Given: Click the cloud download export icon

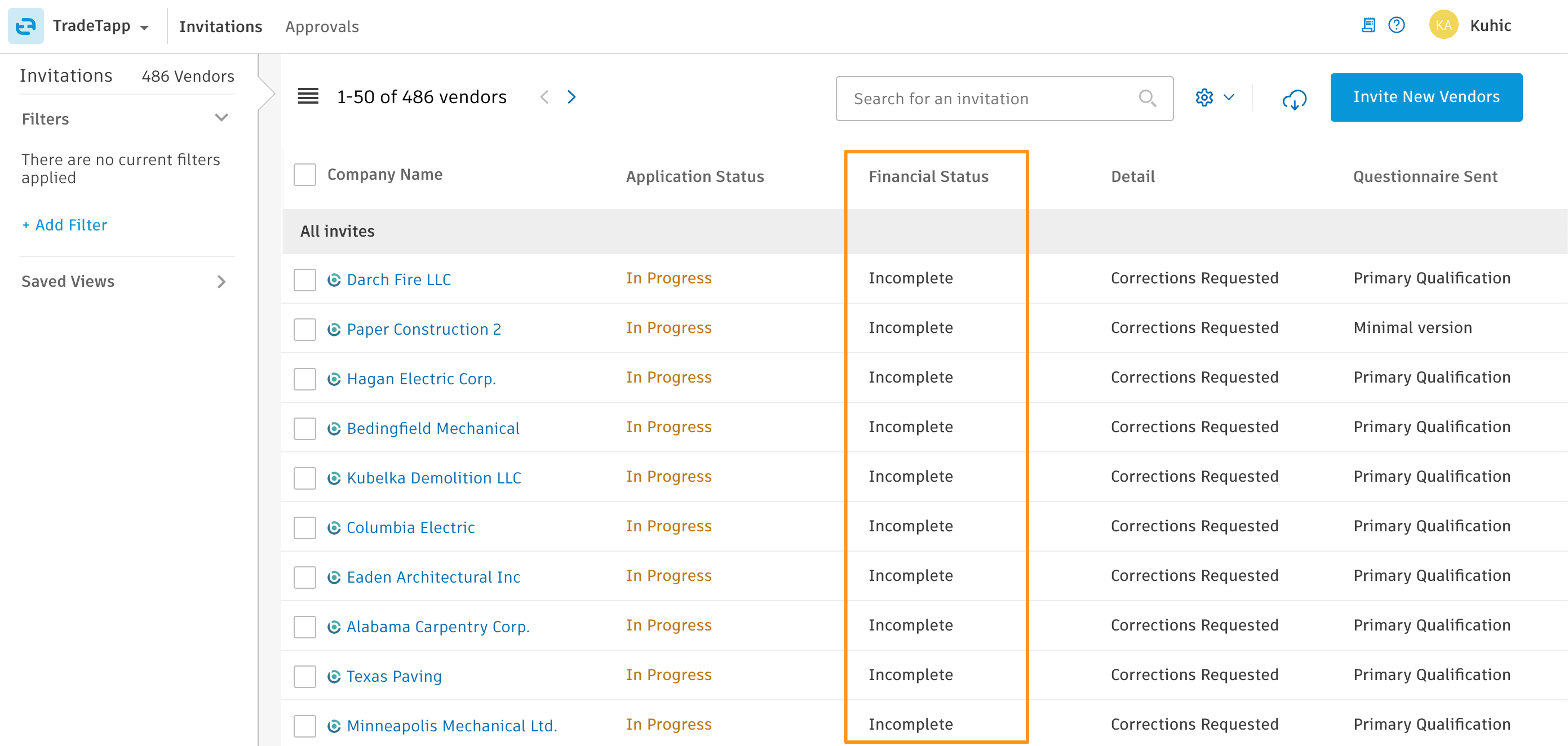Looking at the screenshot, I should coord(1294,99).
